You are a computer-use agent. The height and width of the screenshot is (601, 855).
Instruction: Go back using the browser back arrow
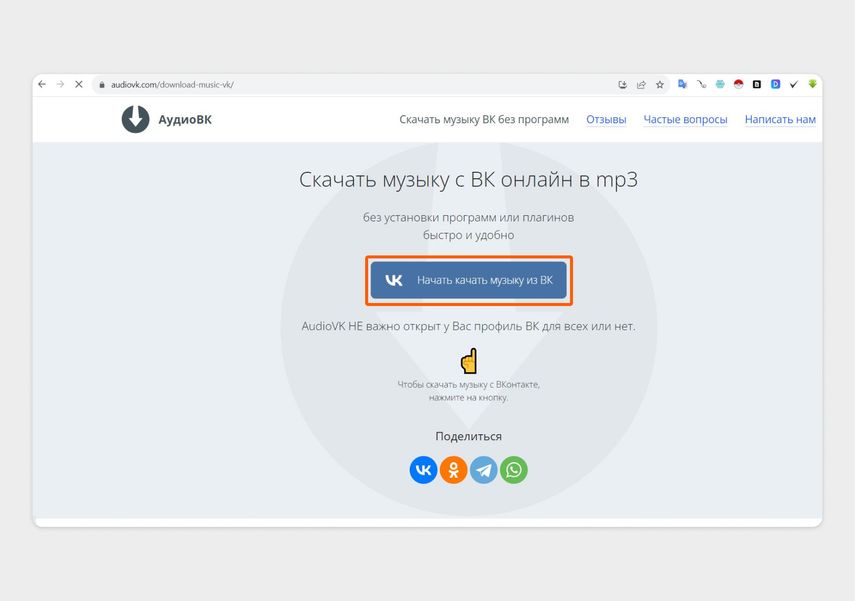(42, 85)
